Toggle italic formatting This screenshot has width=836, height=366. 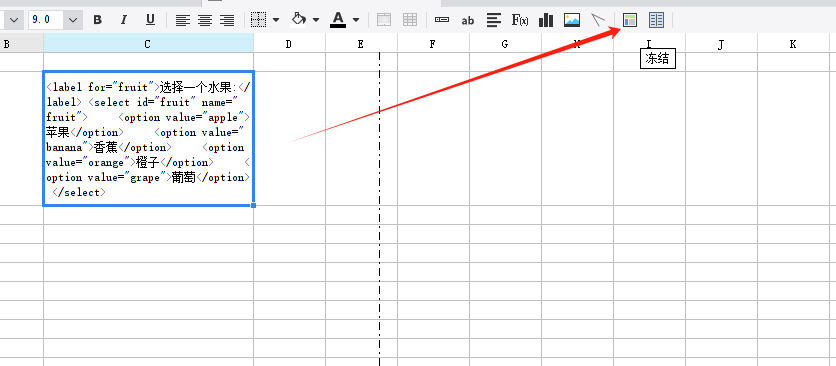124,20
